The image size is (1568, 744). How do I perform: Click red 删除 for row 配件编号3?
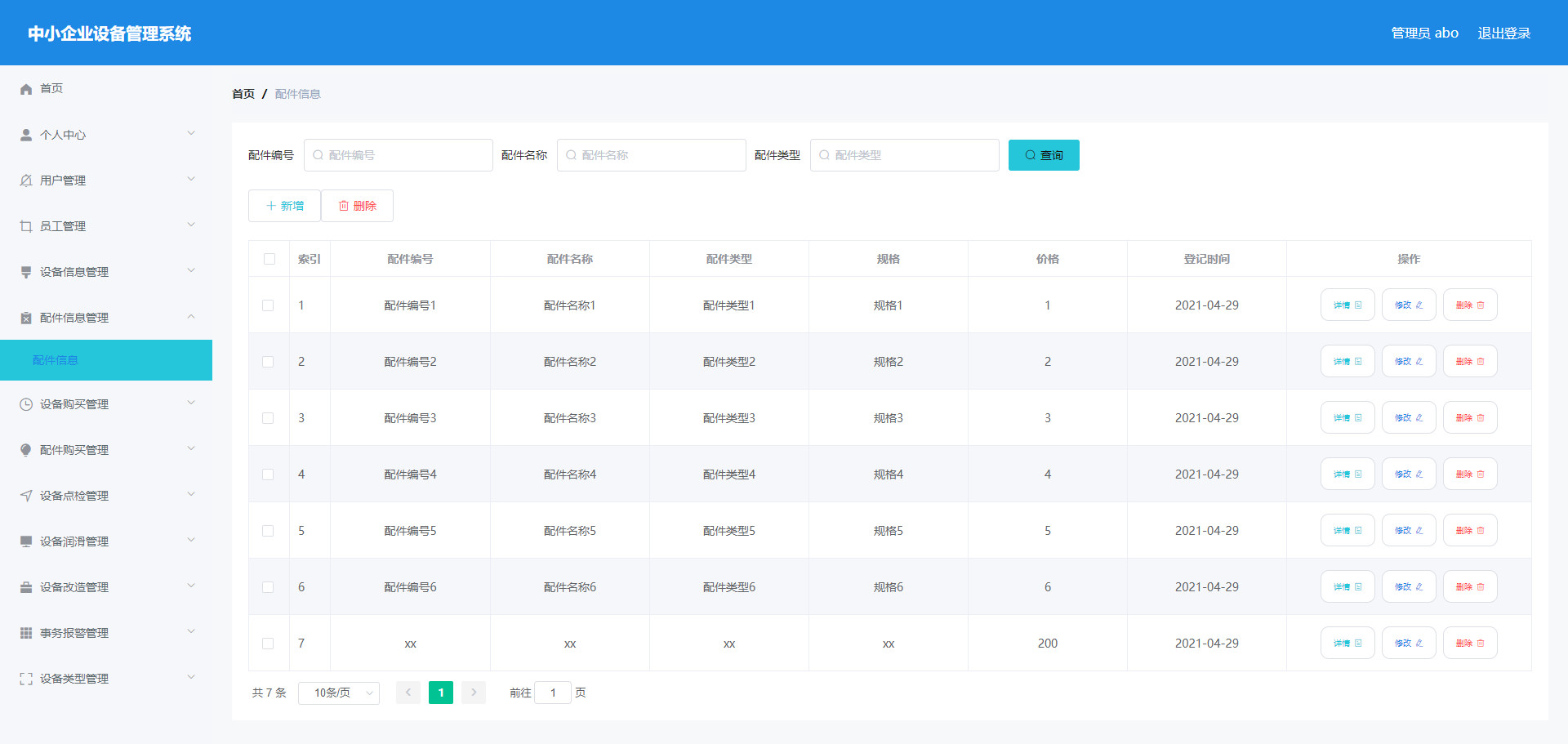pyautogui.click(x=1470, y=417)
